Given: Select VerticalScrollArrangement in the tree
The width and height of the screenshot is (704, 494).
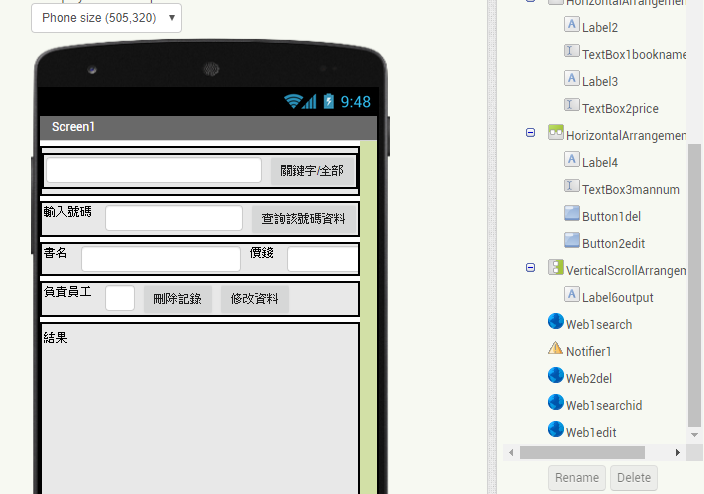Looking at the screenshot, I should tap(626, 271).
